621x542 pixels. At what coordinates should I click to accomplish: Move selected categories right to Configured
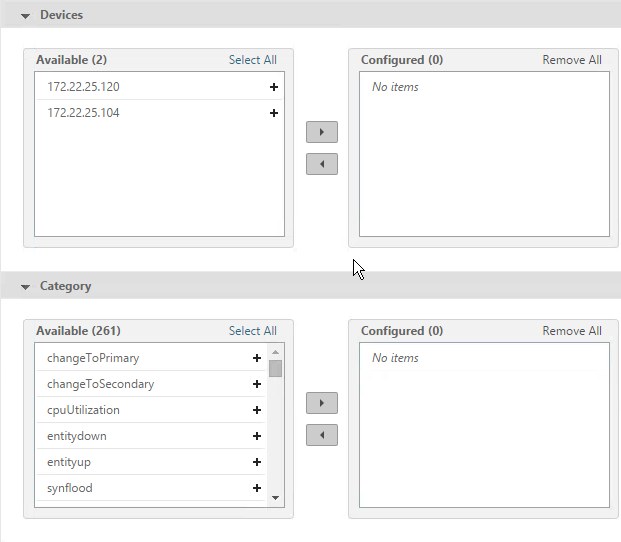(x=322, y=403)
